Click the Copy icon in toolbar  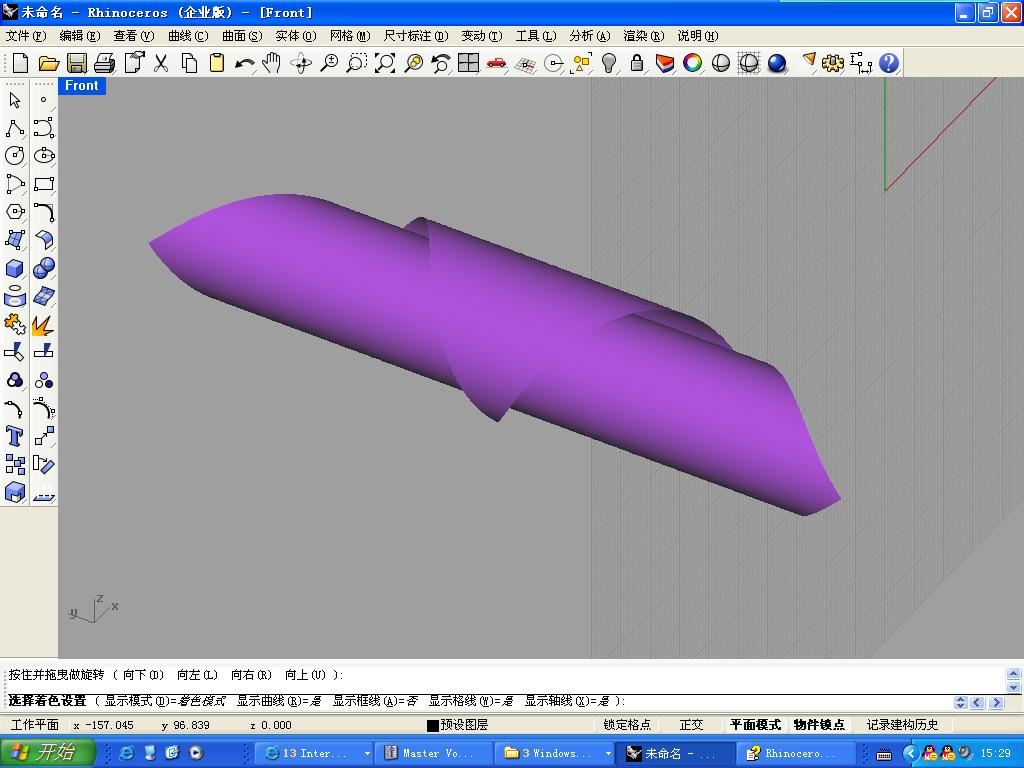click(x=189, y=63)
